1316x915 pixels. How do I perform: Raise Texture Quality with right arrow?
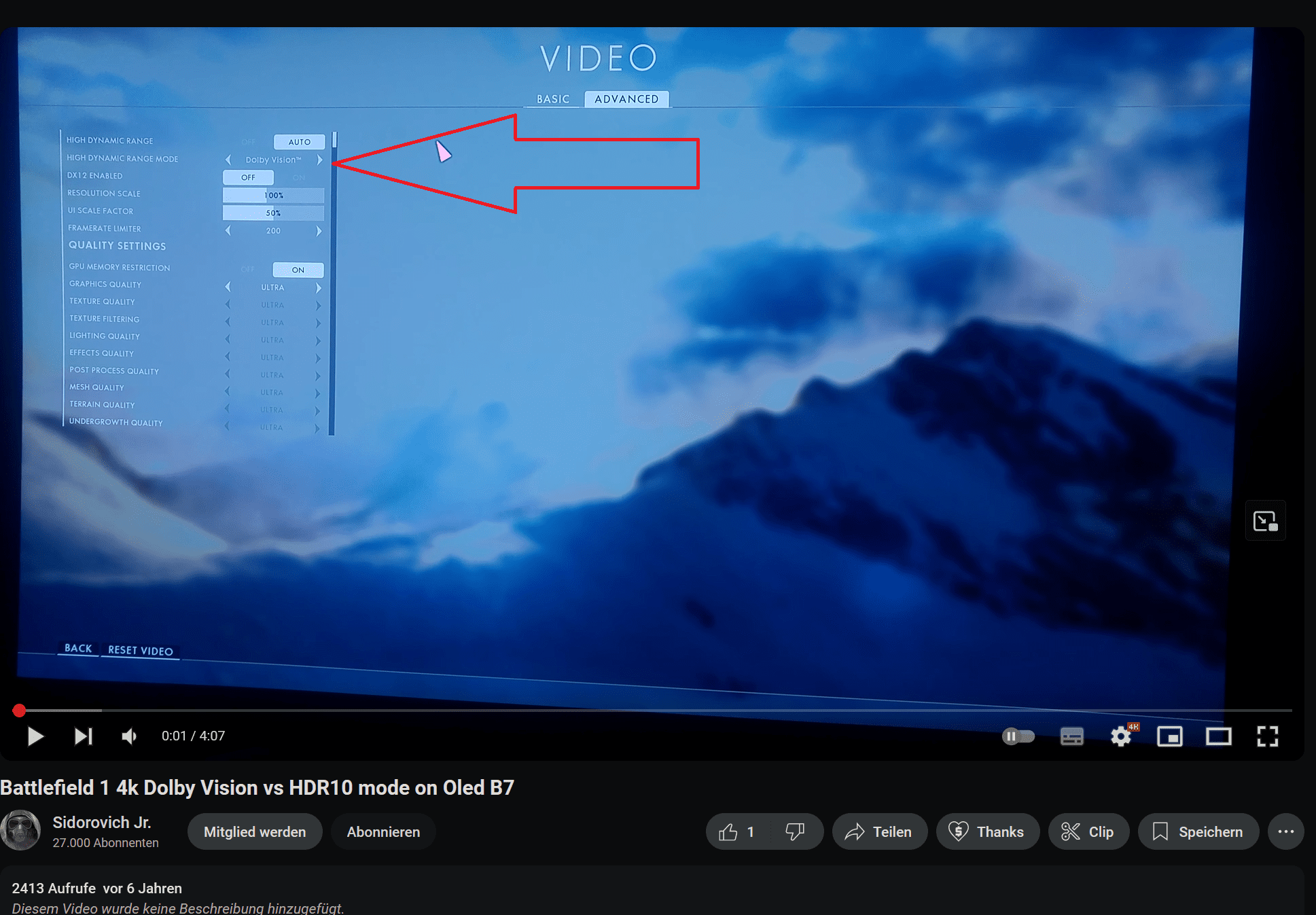318,306
